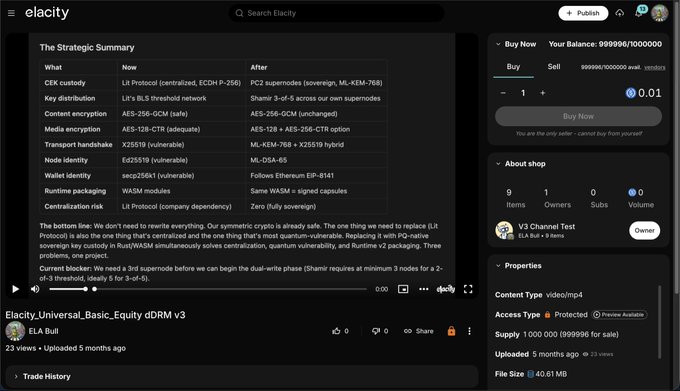Share the video
The width and height of the screenshot is (680, 391).
(x=418, y=331)
